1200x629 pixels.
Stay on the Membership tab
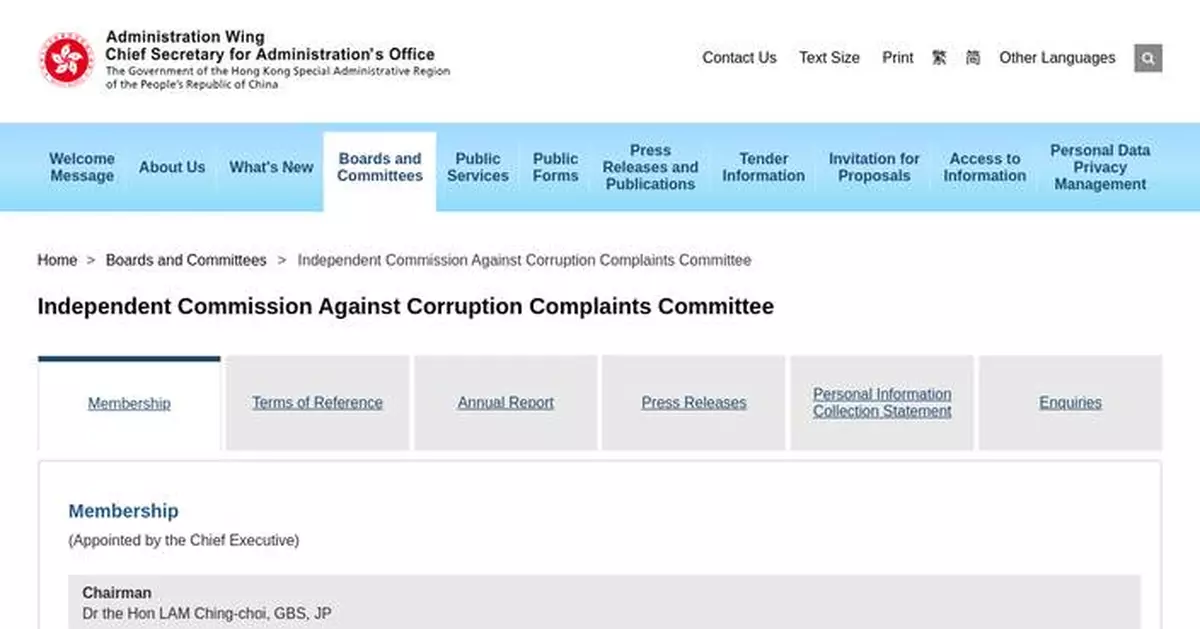tap(129, 403)
